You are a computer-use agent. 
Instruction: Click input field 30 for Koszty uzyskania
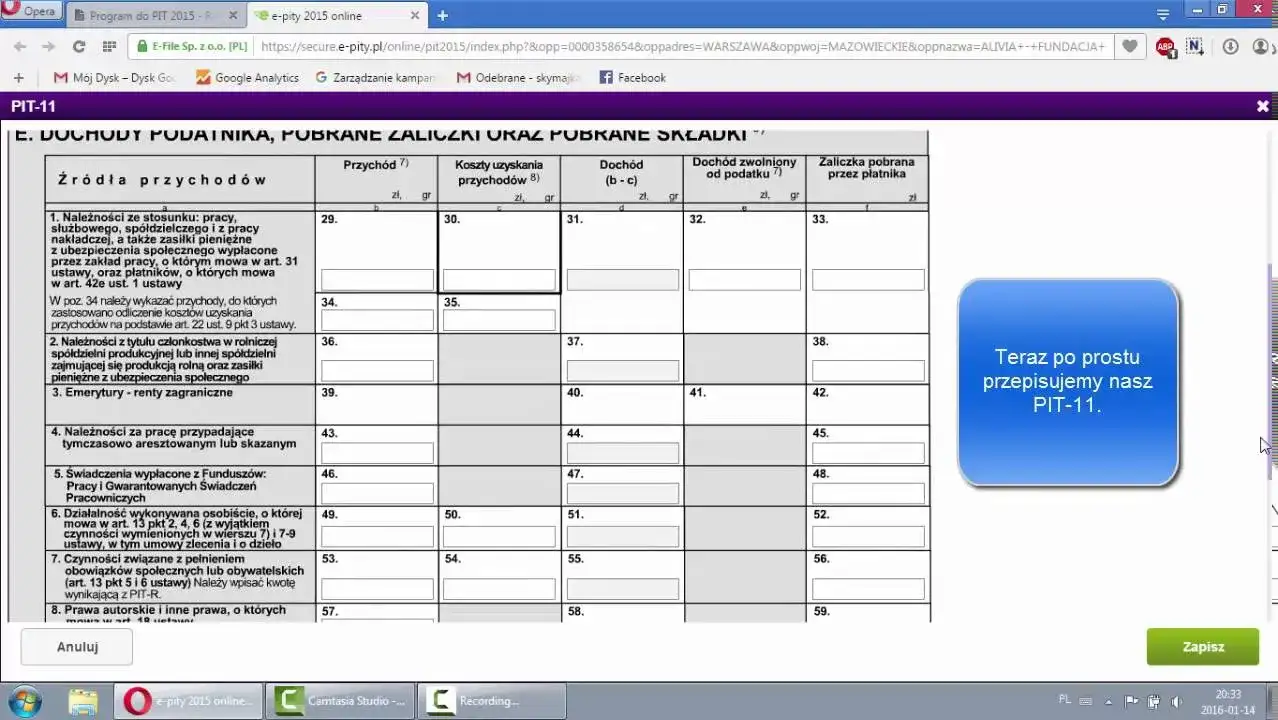[499, 280]
